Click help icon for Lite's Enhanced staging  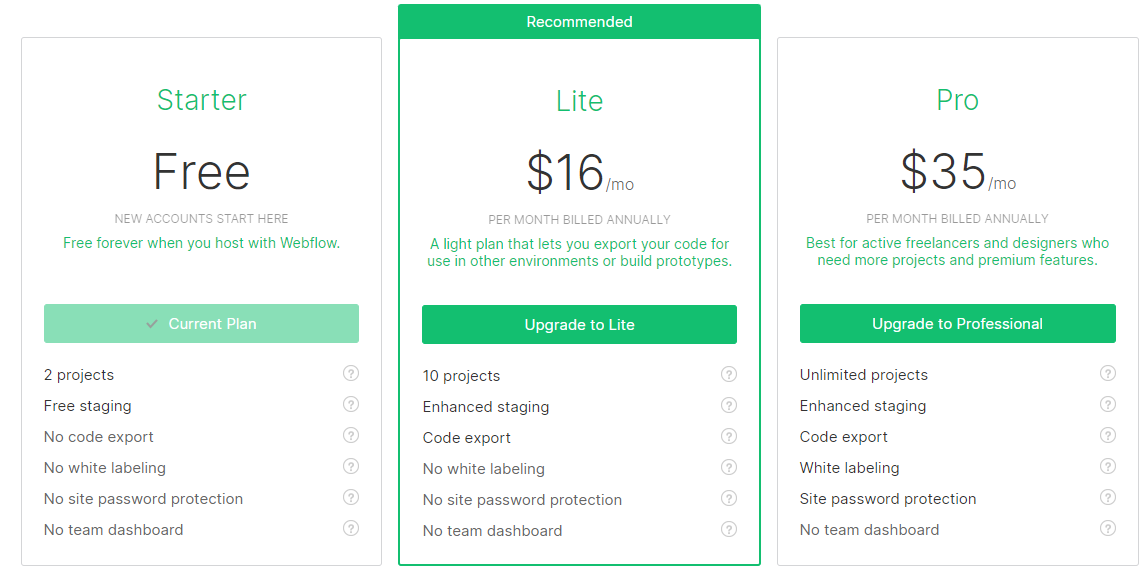pos(729,405)
